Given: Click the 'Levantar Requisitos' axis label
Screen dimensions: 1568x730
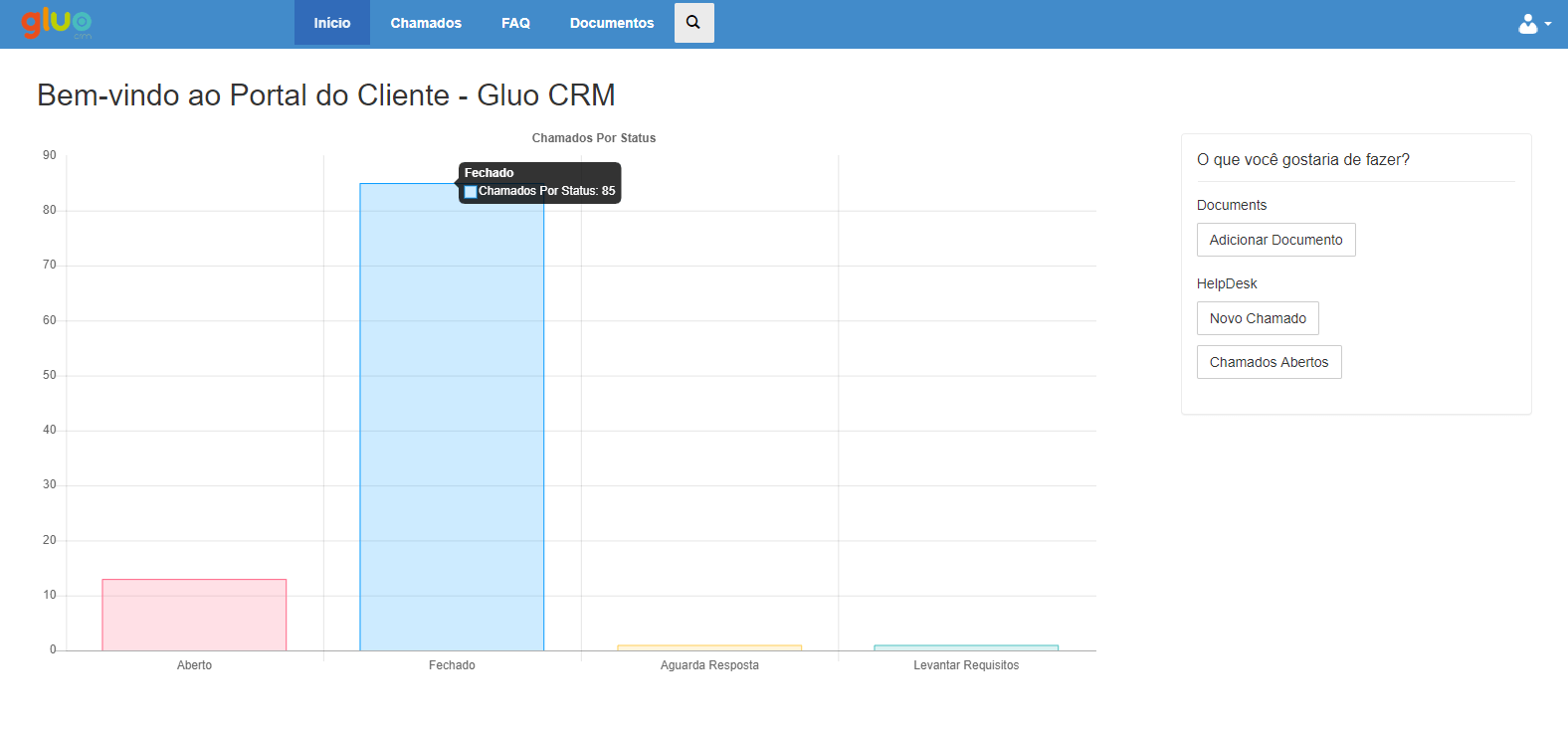Looking at the screenshot, I should [x=966, y=665].
